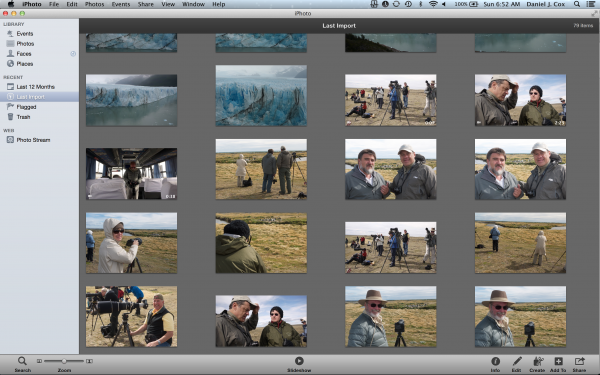Click the Spotlight search icon
This screenshot has width=600, height=375.
[577, 4]
